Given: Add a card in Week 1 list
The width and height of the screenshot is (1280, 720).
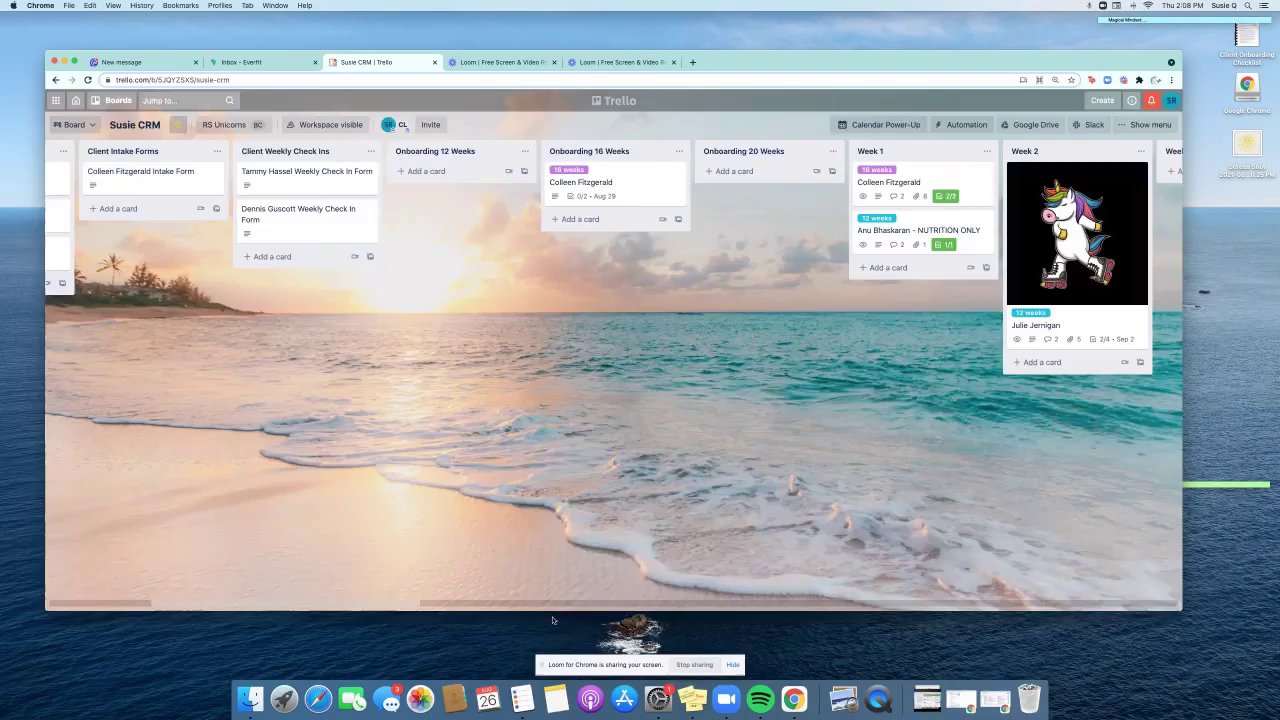Looking at the screenshot, I should point(883,268).
